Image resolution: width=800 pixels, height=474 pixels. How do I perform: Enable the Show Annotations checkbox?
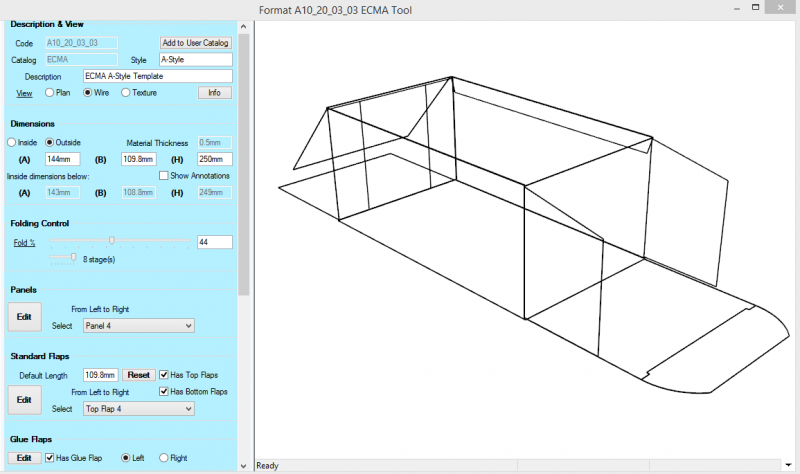[163, 176]
